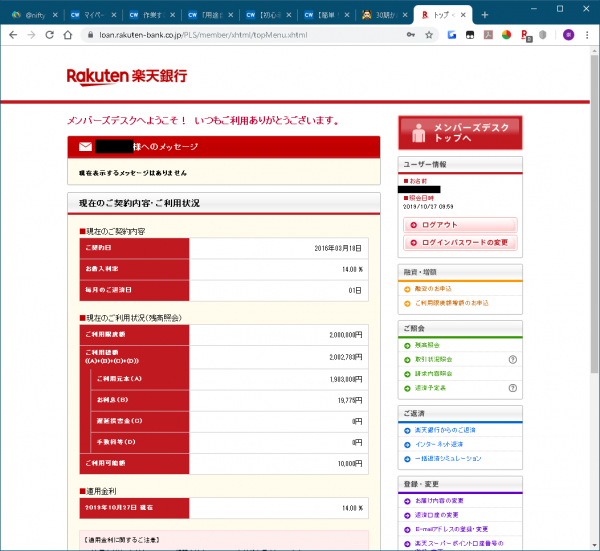Open 返済予定表 link
The image size is (600, 551).
pyautogui.click(x=430, y=388)
